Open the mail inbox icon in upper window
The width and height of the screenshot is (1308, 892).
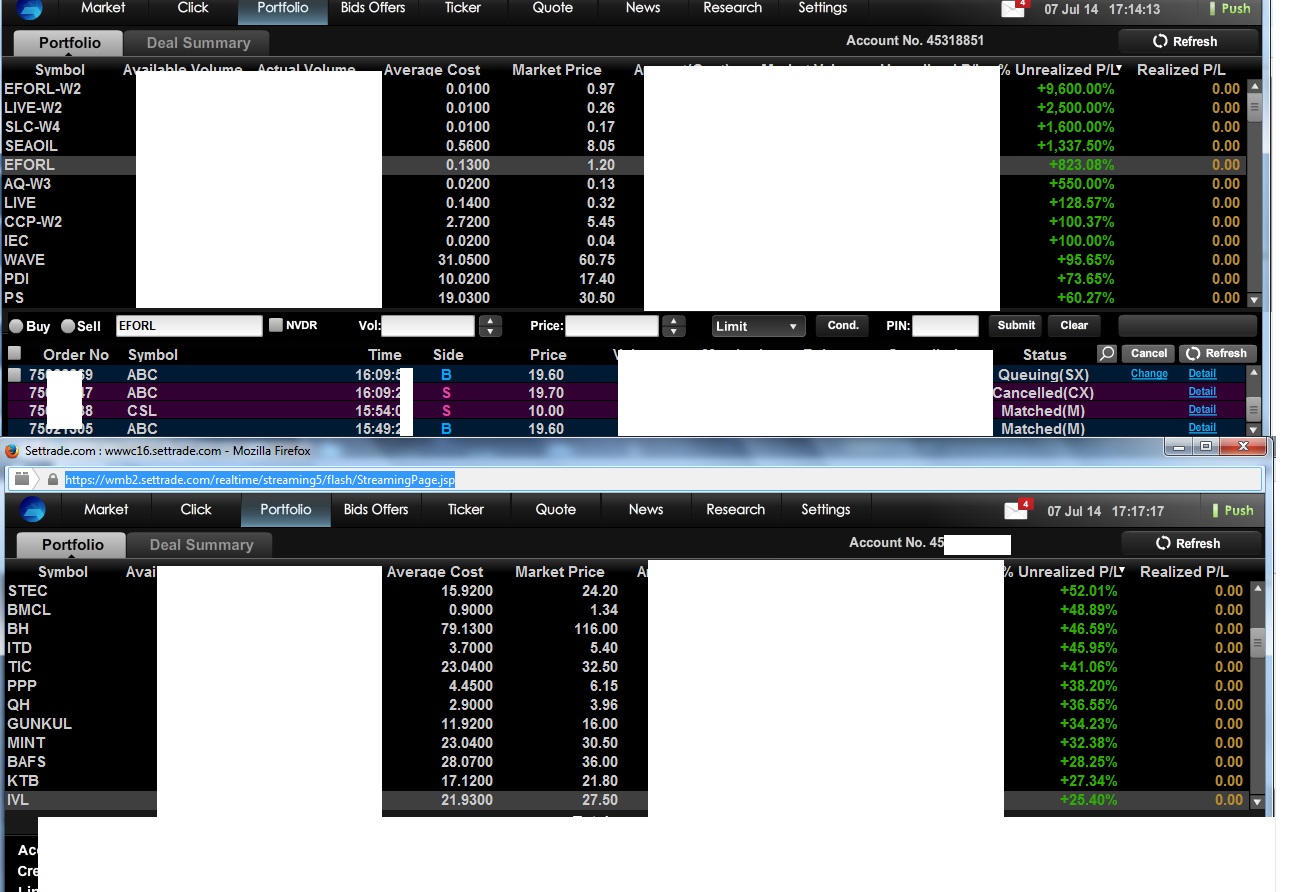(x=1013, y=9)
